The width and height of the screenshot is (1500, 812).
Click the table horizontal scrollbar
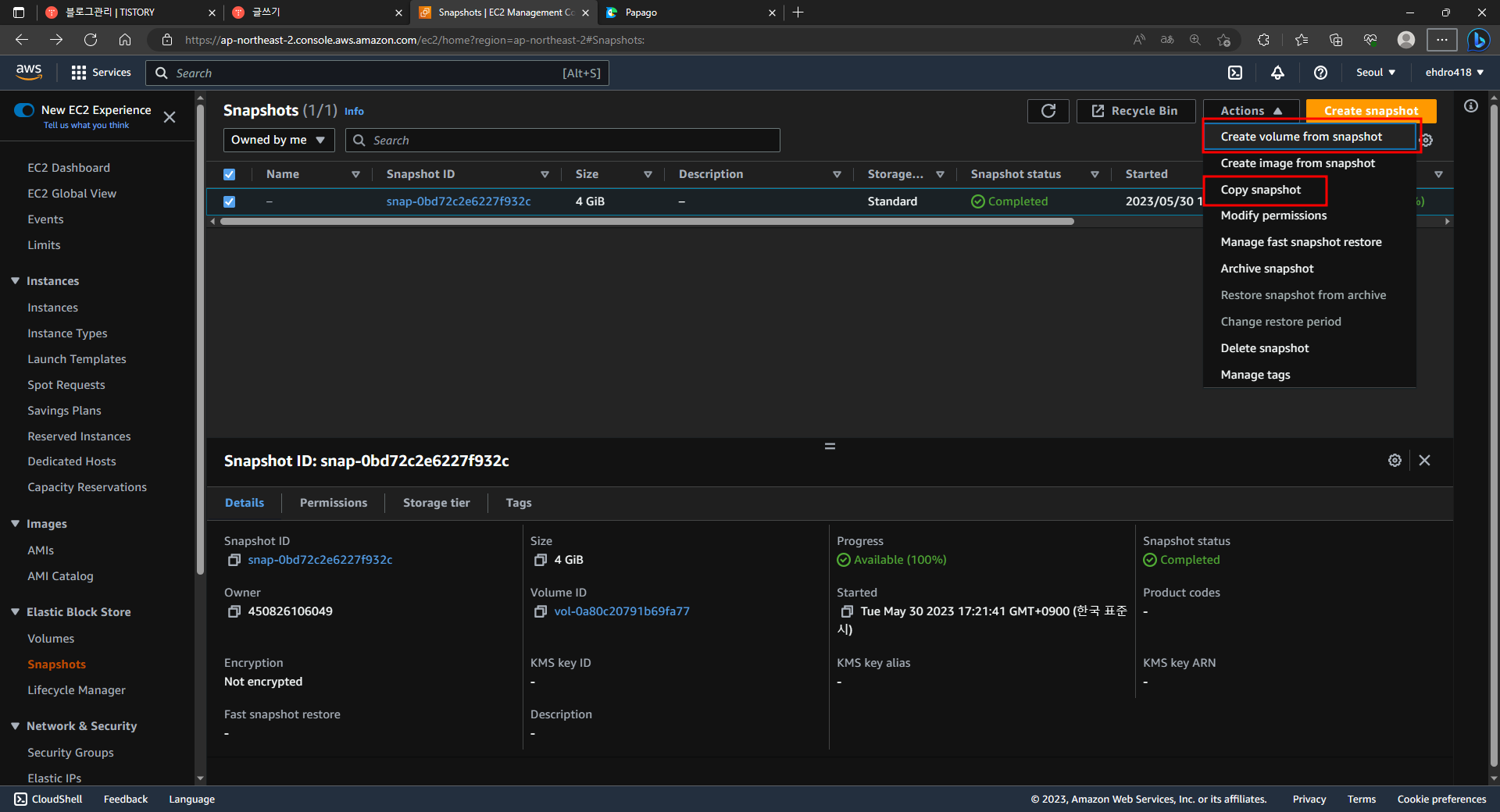647,222
